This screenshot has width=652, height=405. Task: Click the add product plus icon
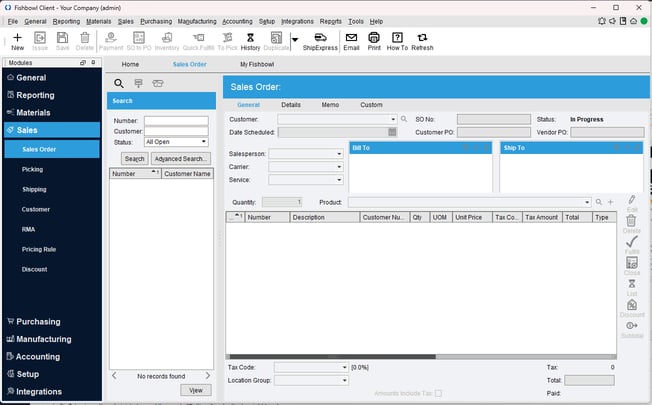click(610, 202)
